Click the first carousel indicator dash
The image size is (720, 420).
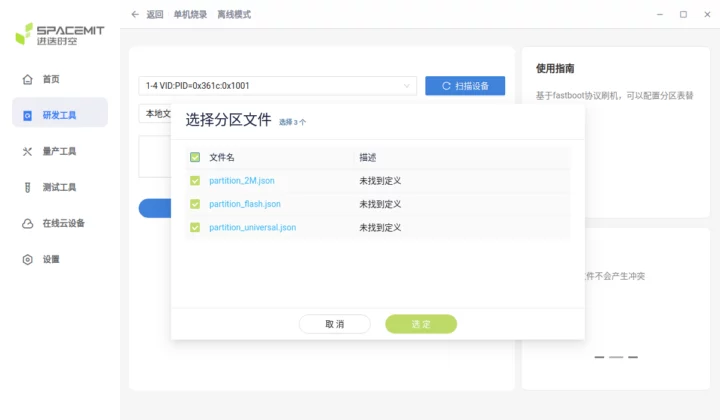(599, 357)
